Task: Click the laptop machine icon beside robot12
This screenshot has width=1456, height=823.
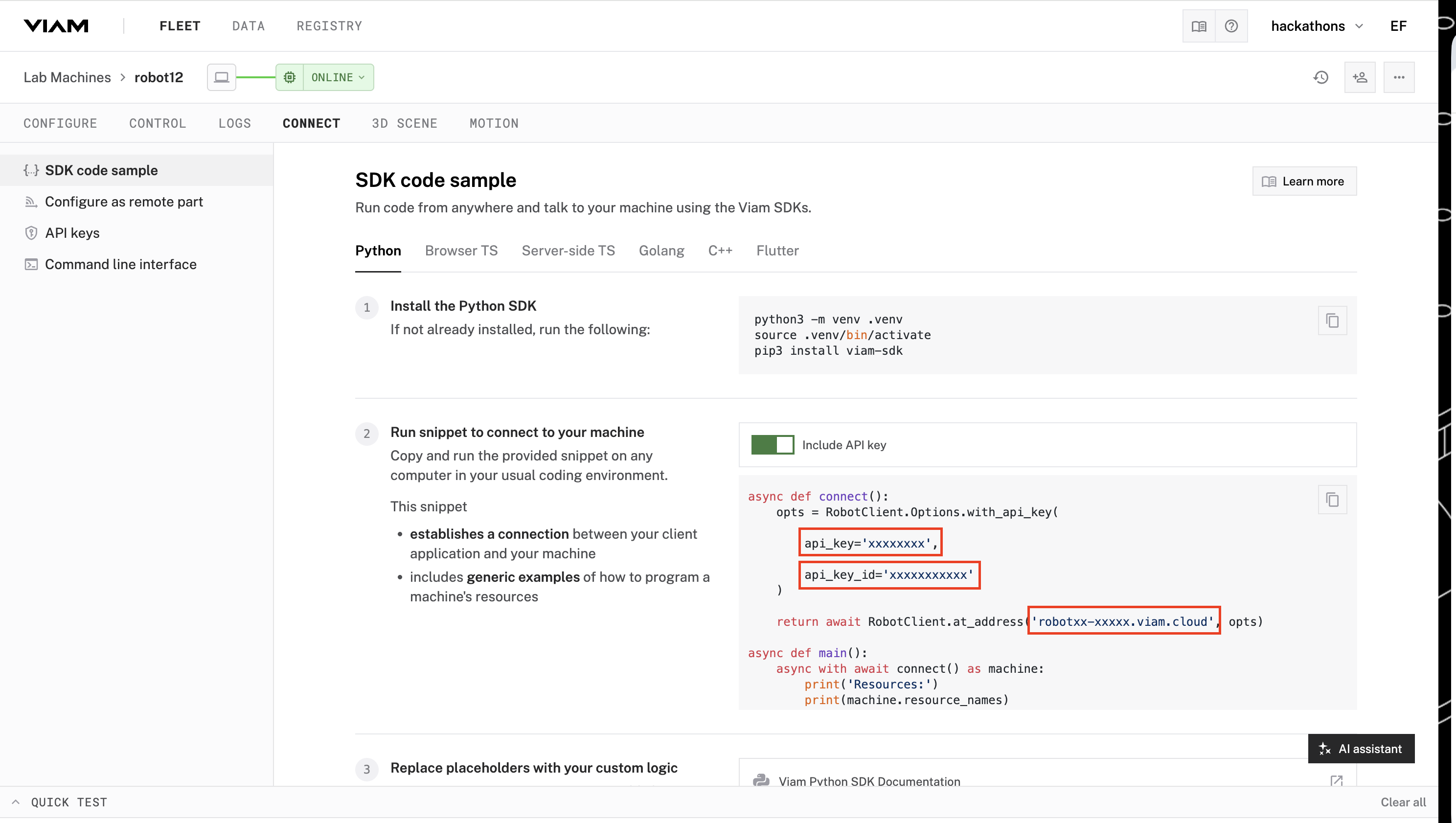Action: [222, 77]
